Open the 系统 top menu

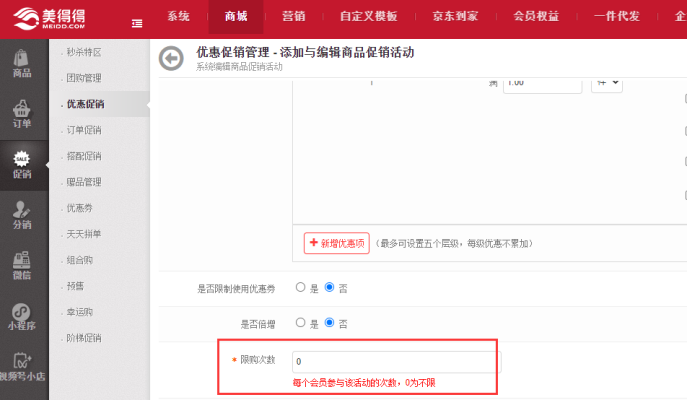click(178, 17)
